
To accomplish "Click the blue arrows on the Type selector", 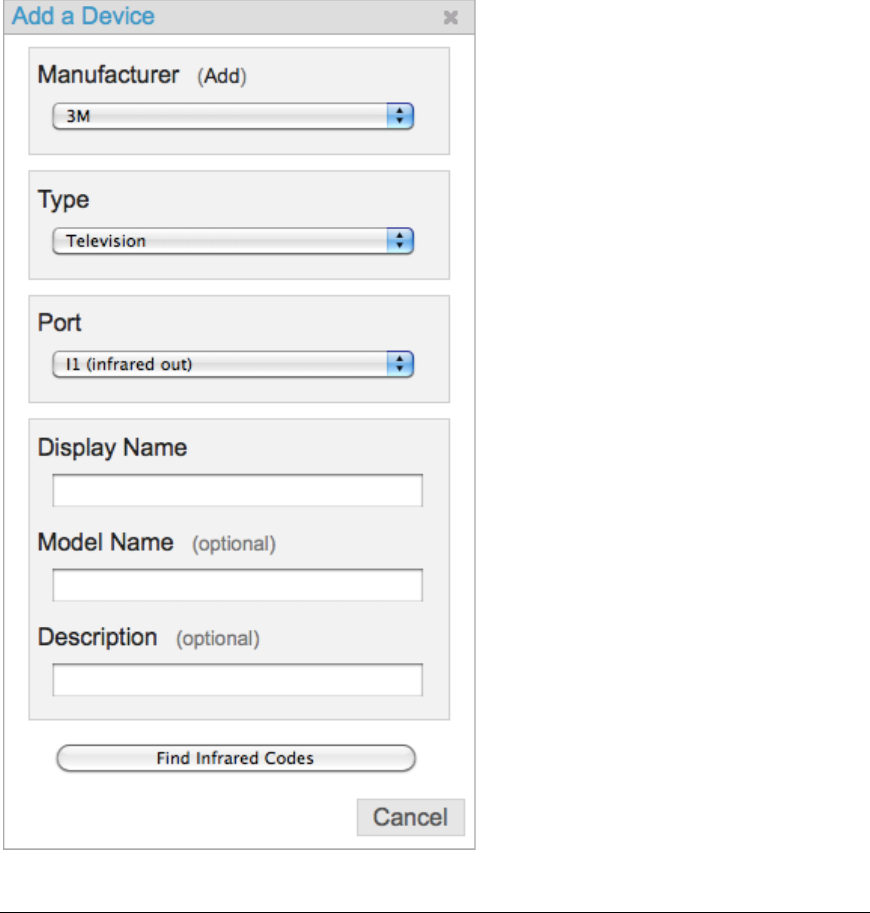I will click(x=400, y=240).
